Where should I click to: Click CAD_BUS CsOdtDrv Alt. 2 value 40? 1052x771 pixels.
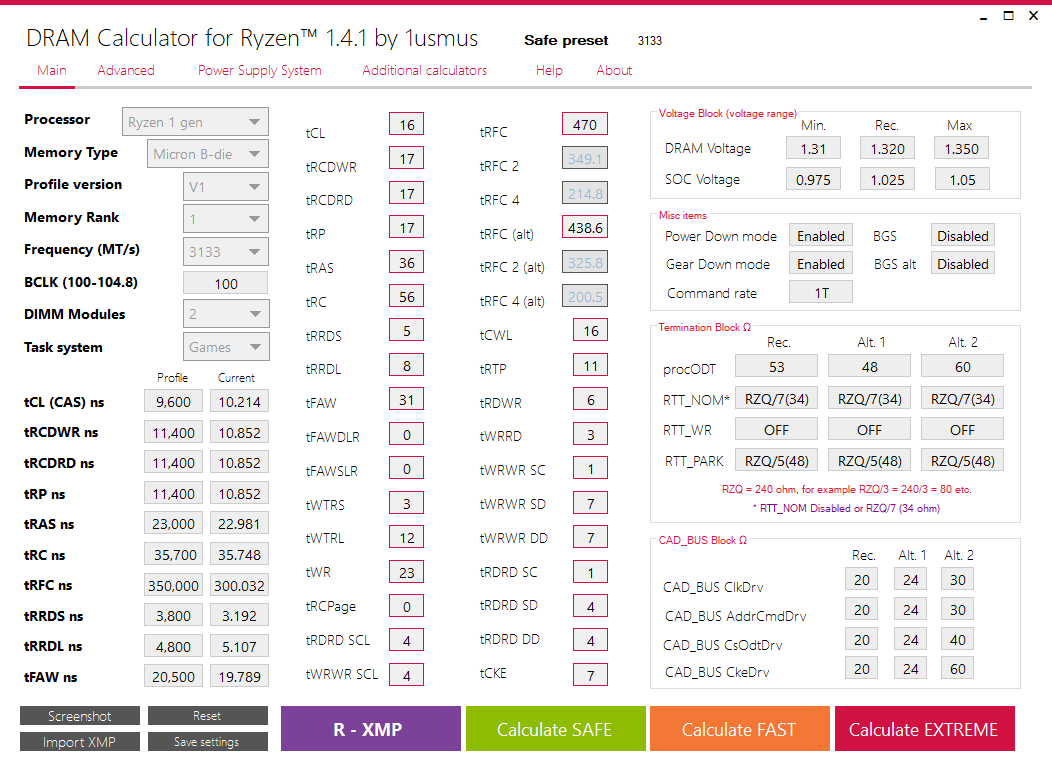957,639
